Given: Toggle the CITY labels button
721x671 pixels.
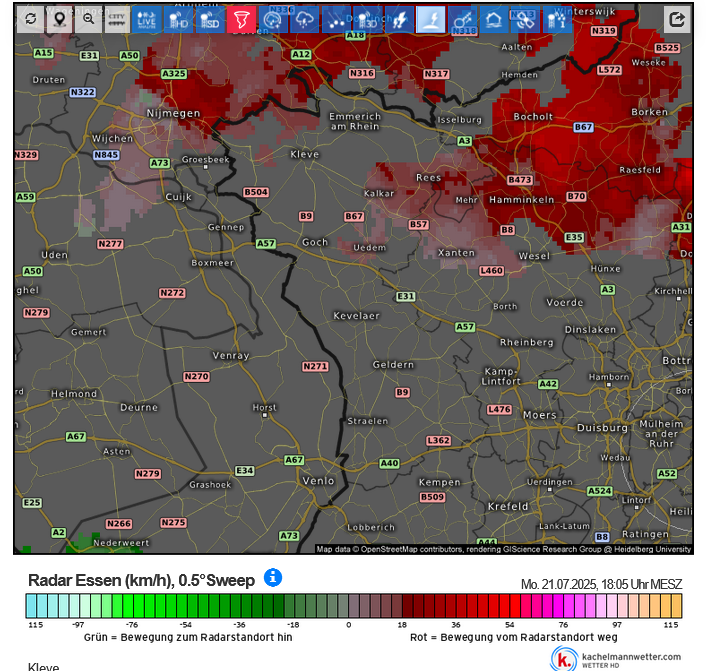Looking at the screenshot, I should tap(117, 19).
